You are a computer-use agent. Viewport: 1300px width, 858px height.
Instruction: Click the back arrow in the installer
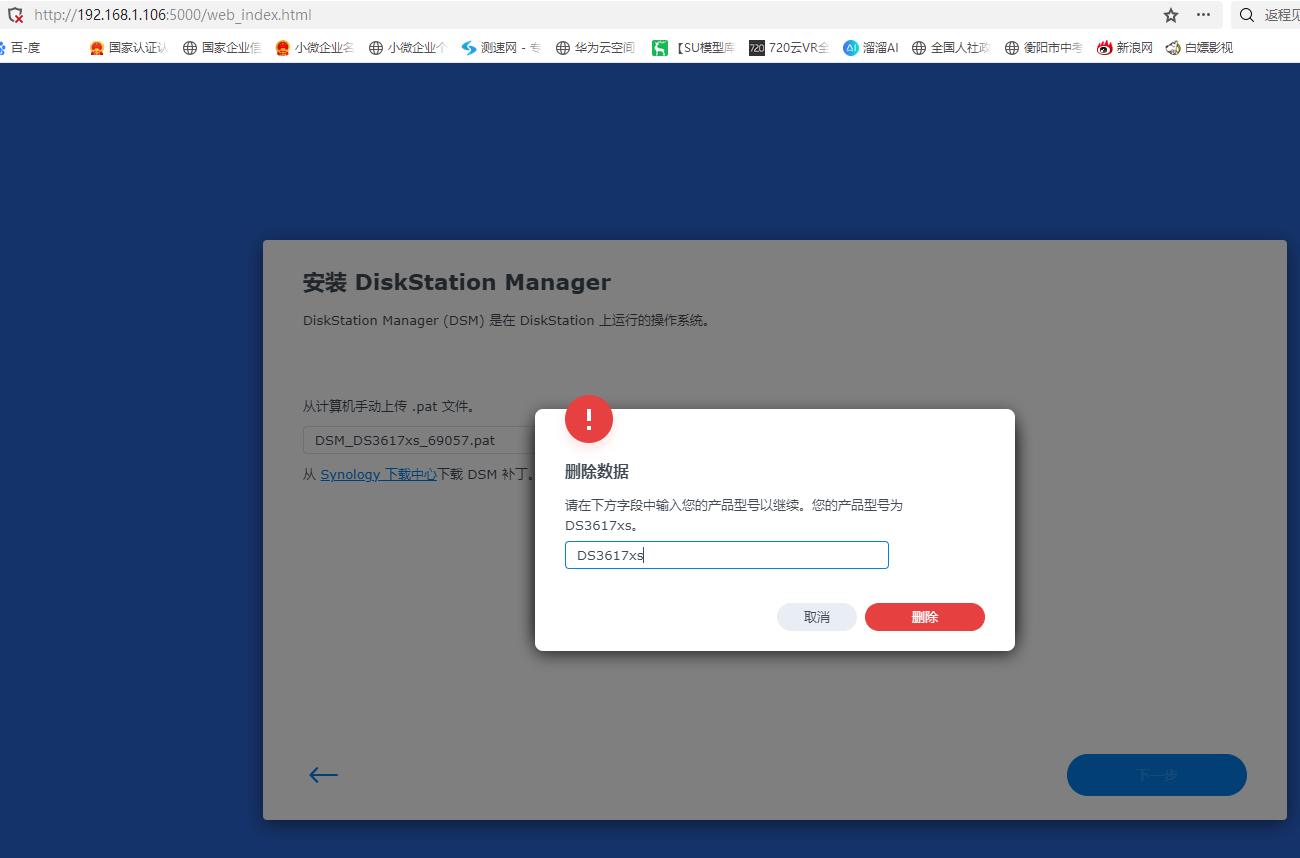click(323, 775)
